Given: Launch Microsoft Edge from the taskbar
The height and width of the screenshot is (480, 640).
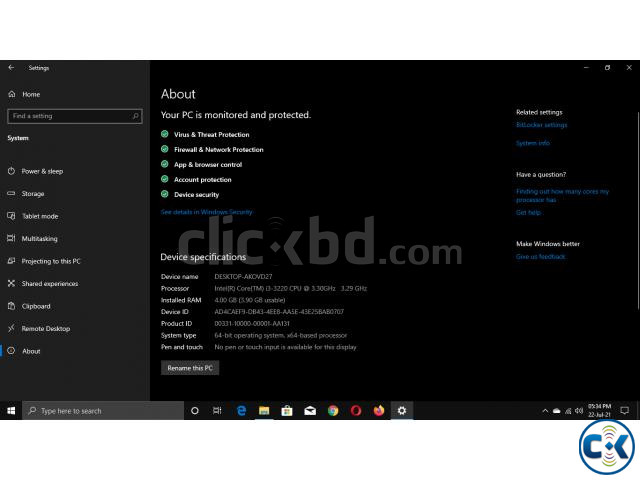Looking at the screenshot, I should click(241, 411).
